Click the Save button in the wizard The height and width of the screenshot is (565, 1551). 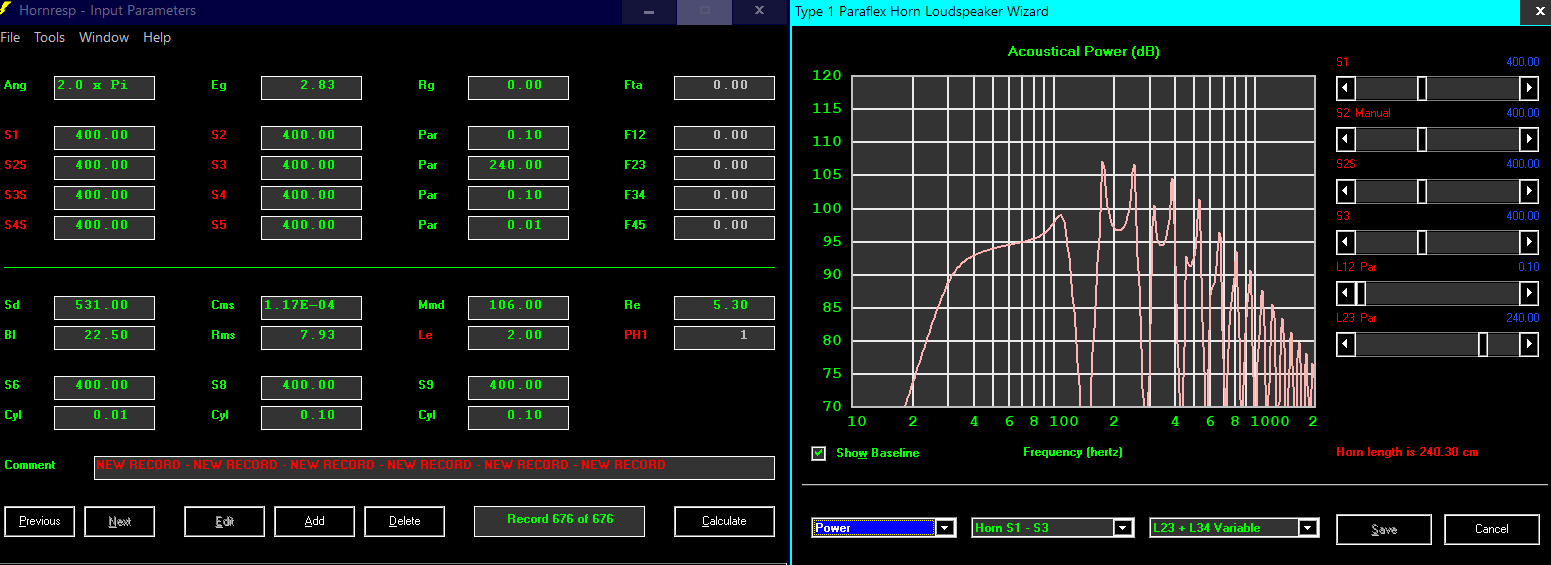point(1384,529)
